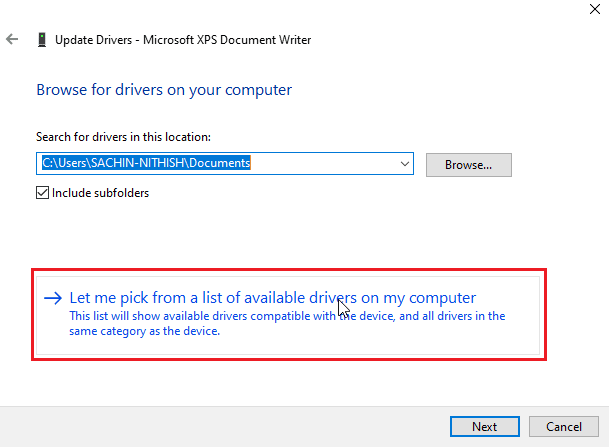This screenshot has width=609, height=447.
Task: Toggle the Include subfolders checkbox
Action: click(43, 193)
